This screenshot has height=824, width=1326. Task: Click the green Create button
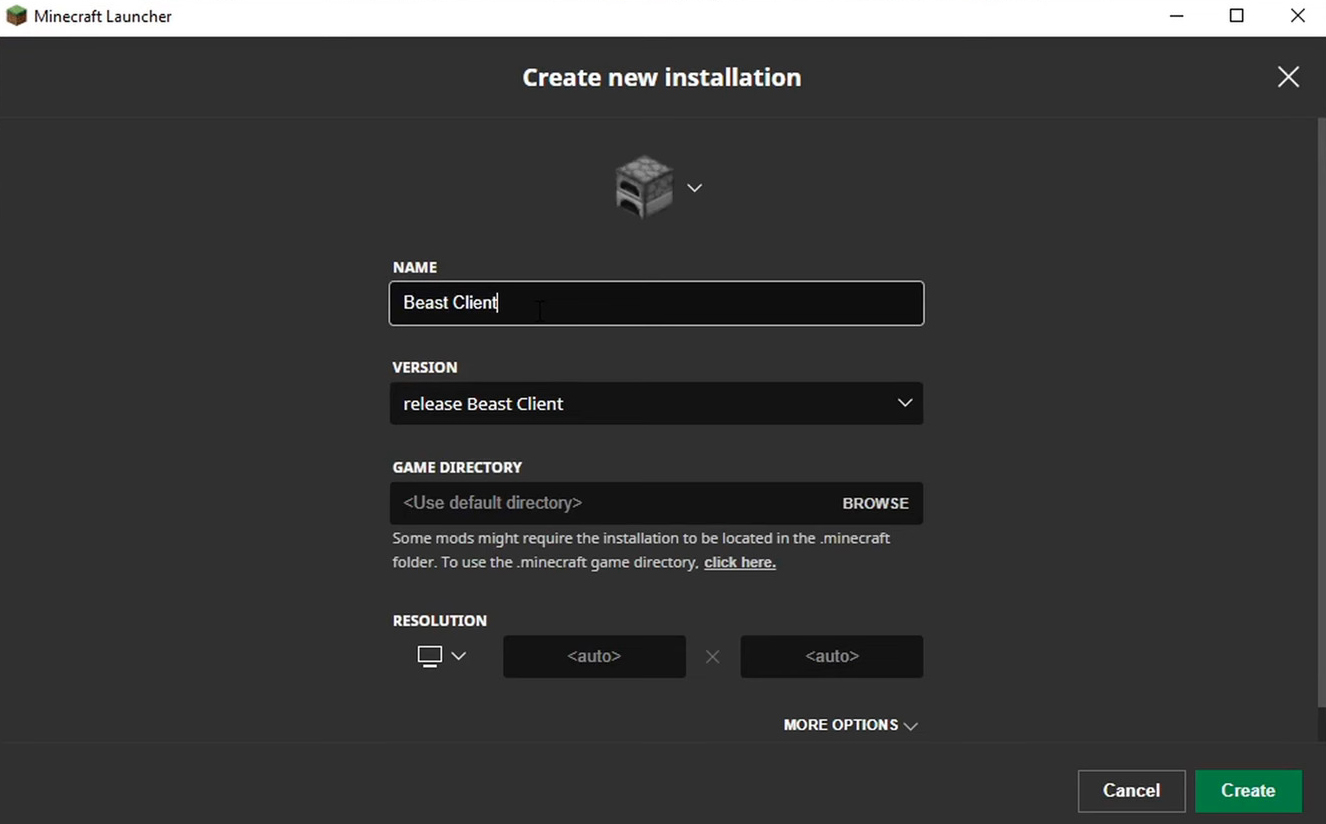(1248, 791)
